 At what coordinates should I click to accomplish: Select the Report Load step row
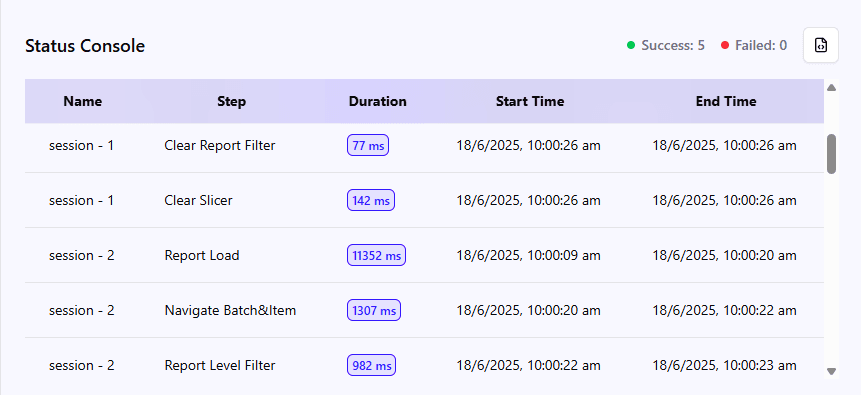pyautogui.click(x=424, y=255)
